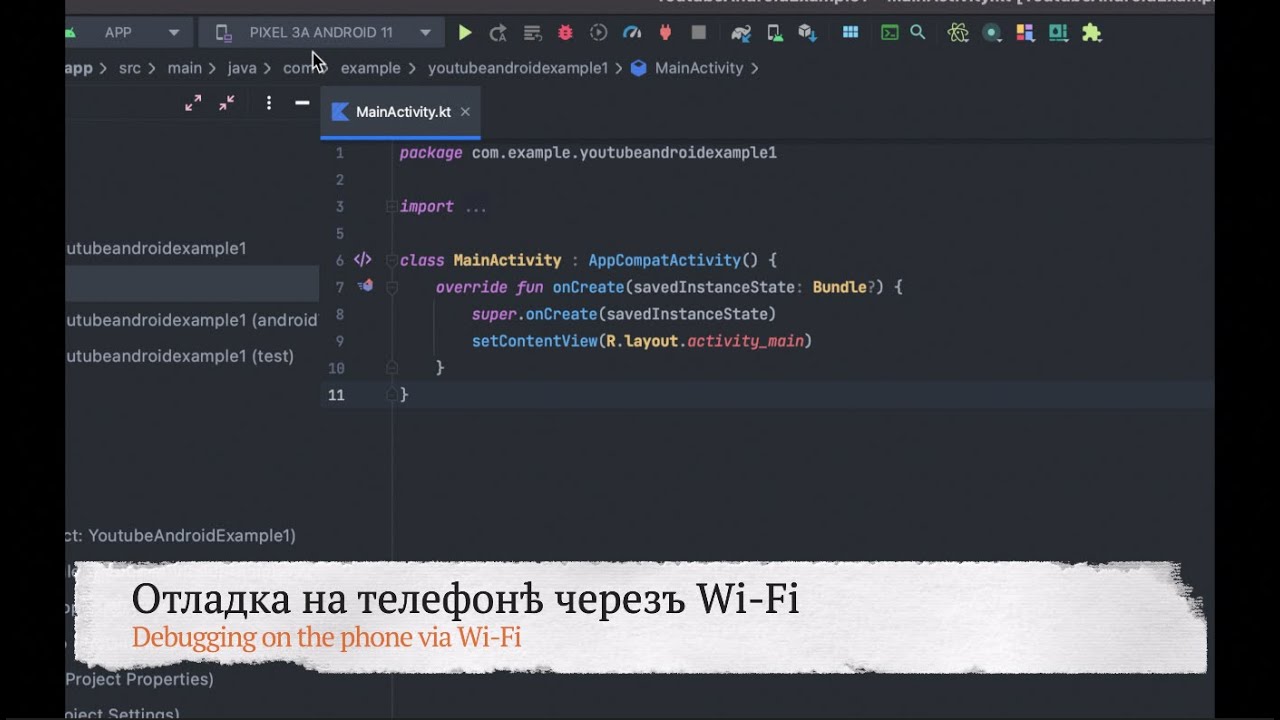The image size is (1280, 720).
Task: Run the app with the green play button
Action: tap(465, 33)
